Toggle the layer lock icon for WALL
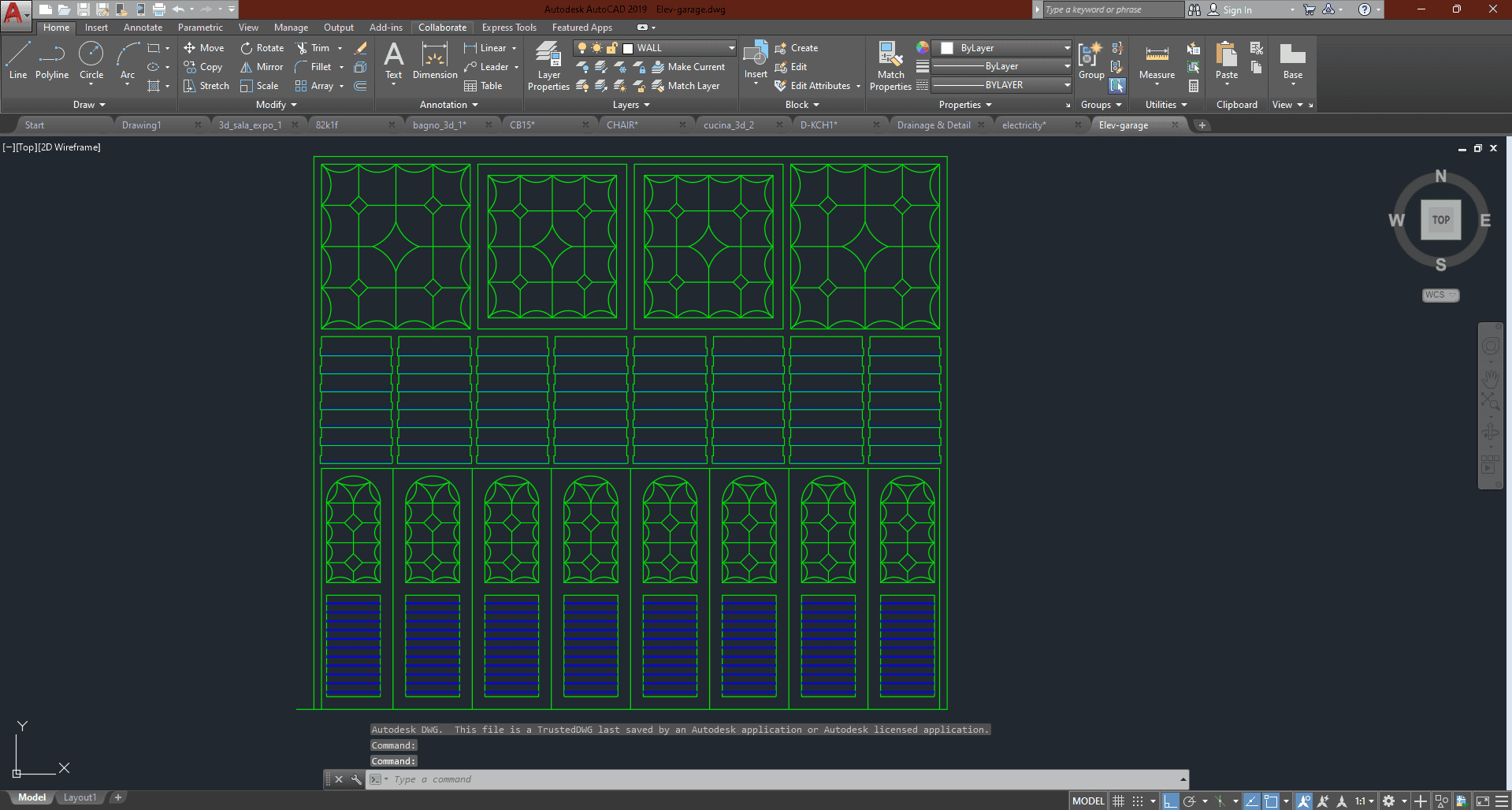This screenshot has width=1512, height=810. (611, 48)
